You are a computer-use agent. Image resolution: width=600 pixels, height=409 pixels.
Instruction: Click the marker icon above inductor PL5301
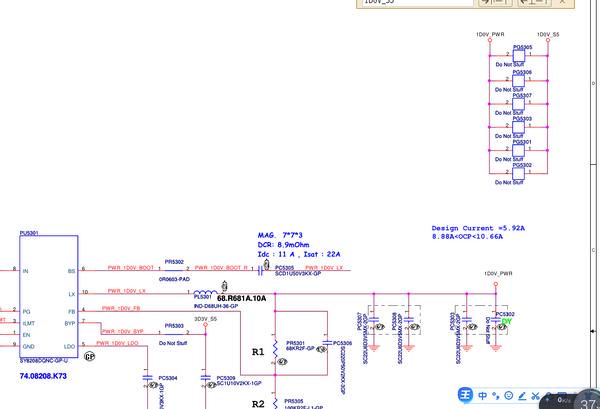pyautogui.click(x=225, y=286)
